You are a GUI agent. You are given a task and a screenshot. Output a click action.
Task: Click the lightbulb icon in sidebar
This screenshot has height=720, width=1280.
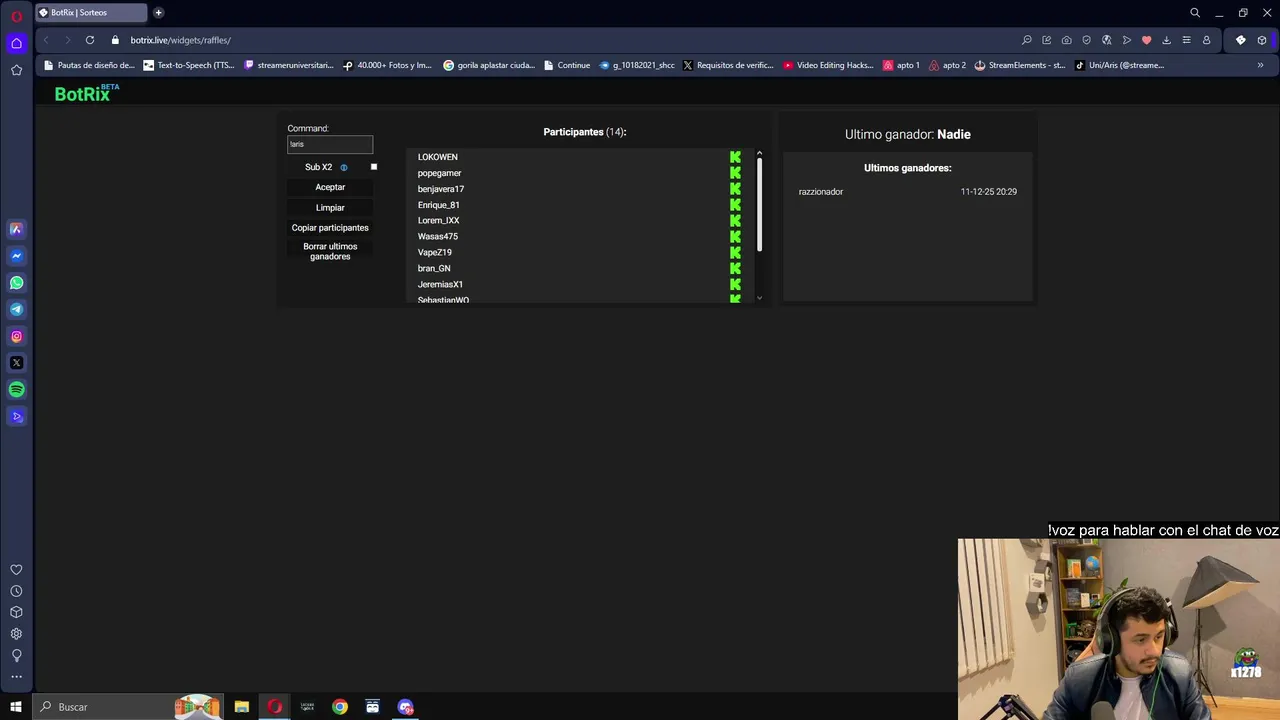click(16, 656)
